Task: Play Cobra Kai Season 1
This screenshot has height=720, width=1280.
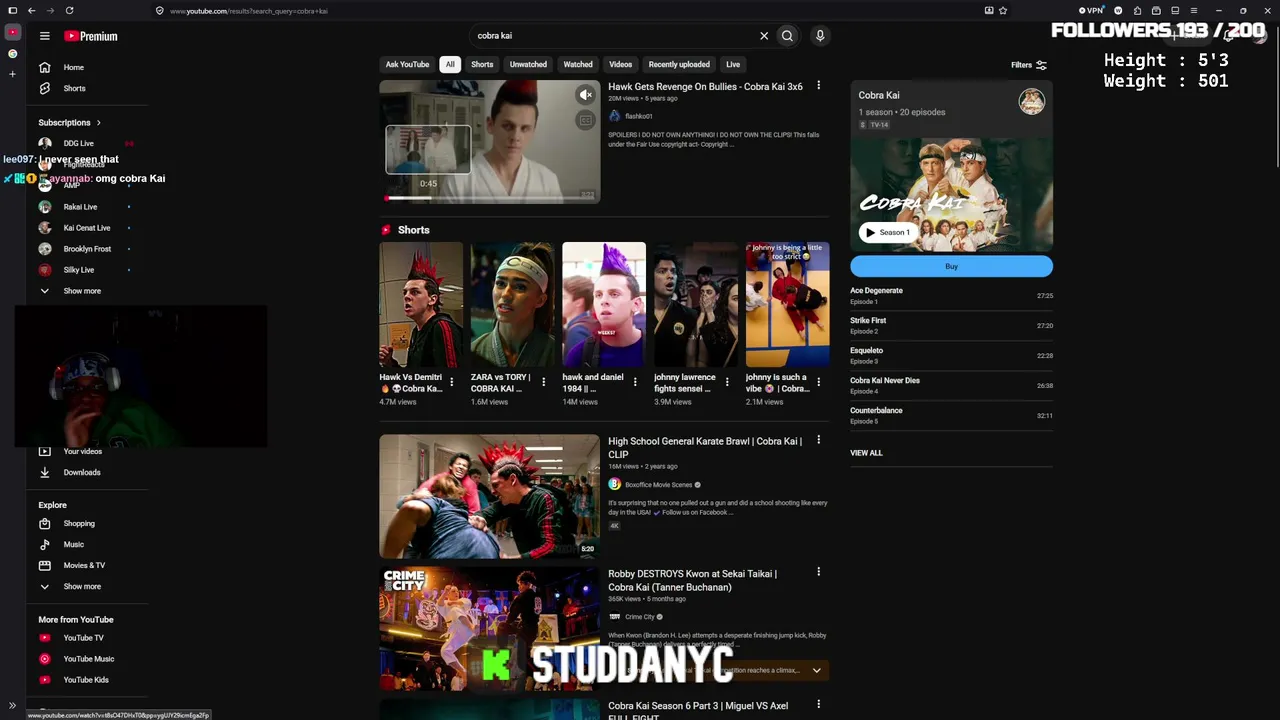Action: (x=887, y=233)
